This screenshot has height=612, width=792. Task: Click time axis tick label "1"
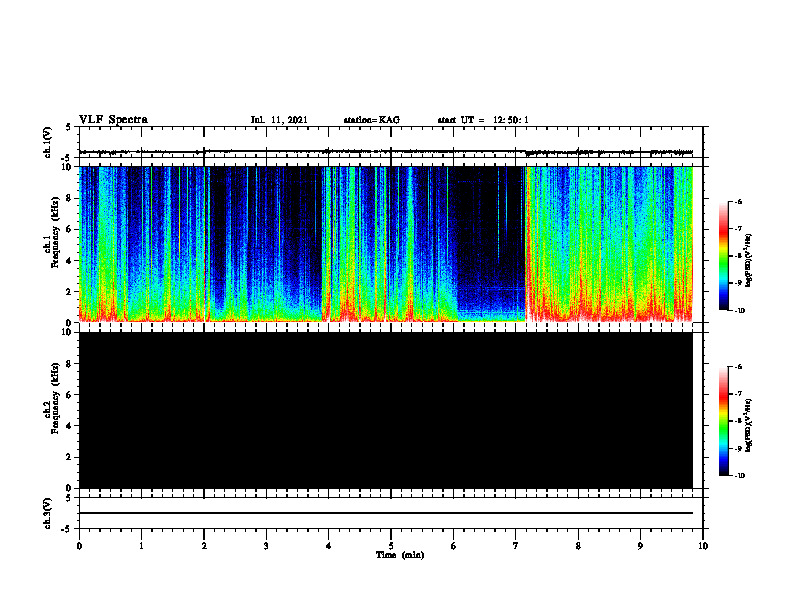141,546
